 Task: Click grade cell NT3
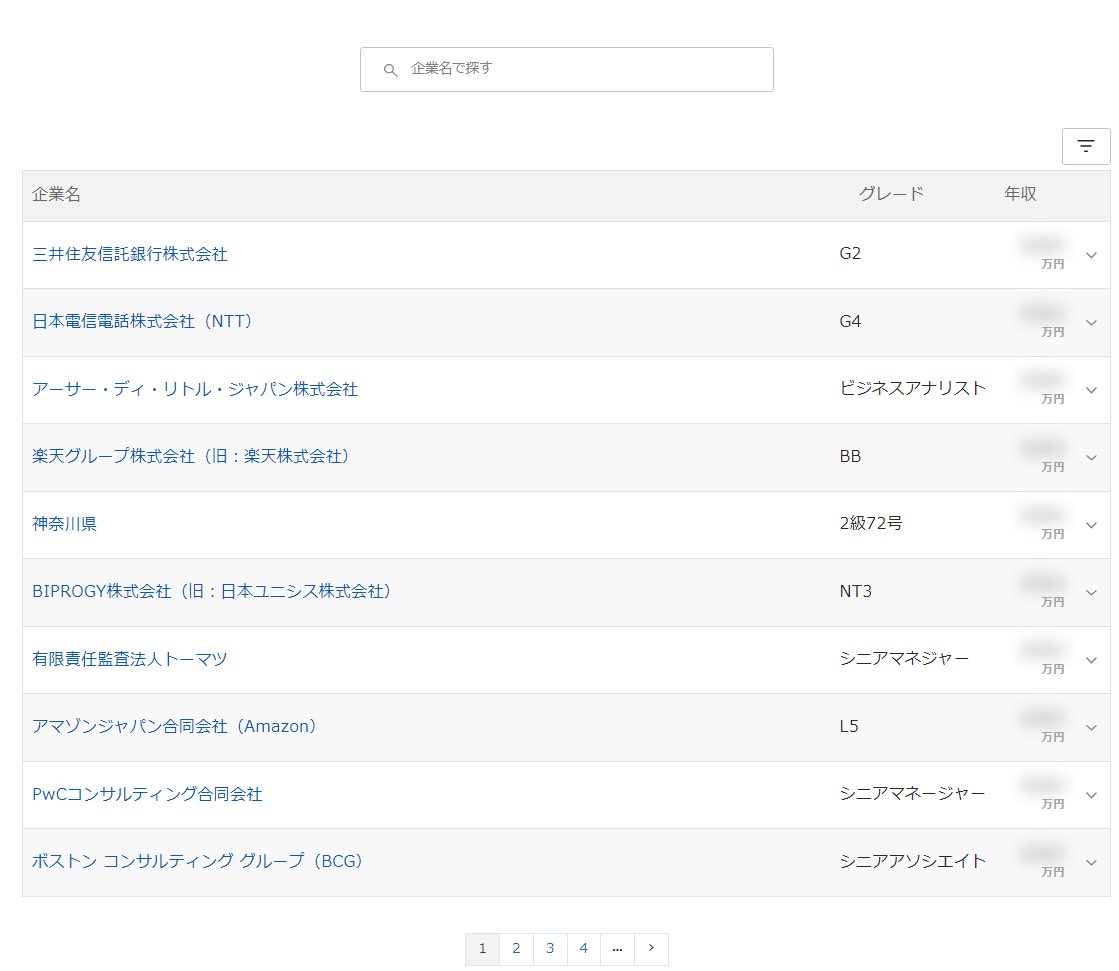855,591
